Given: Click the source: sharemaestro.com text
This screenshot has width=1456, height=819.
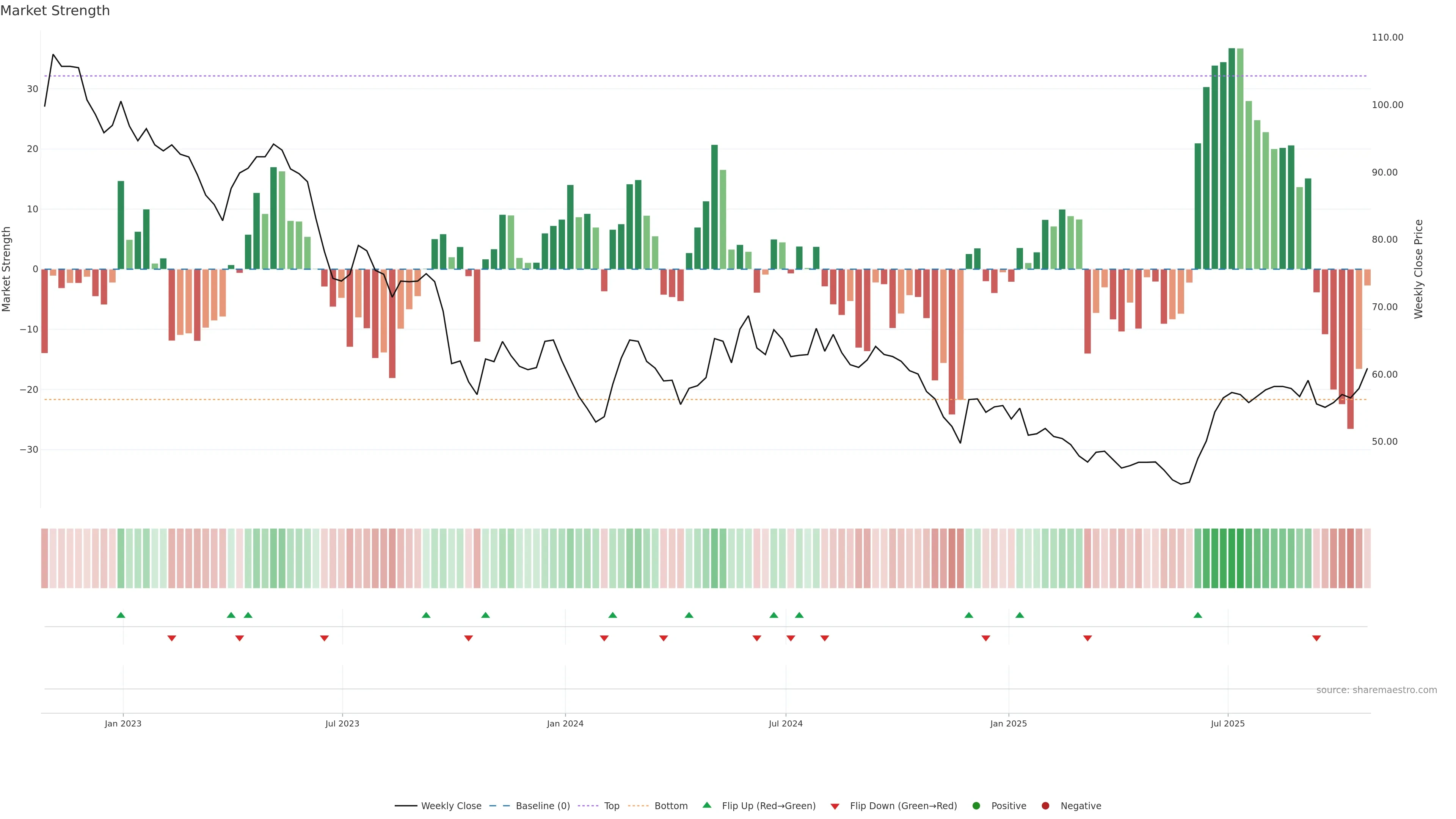Looking at the screenshot, I should click(1376, 690).
